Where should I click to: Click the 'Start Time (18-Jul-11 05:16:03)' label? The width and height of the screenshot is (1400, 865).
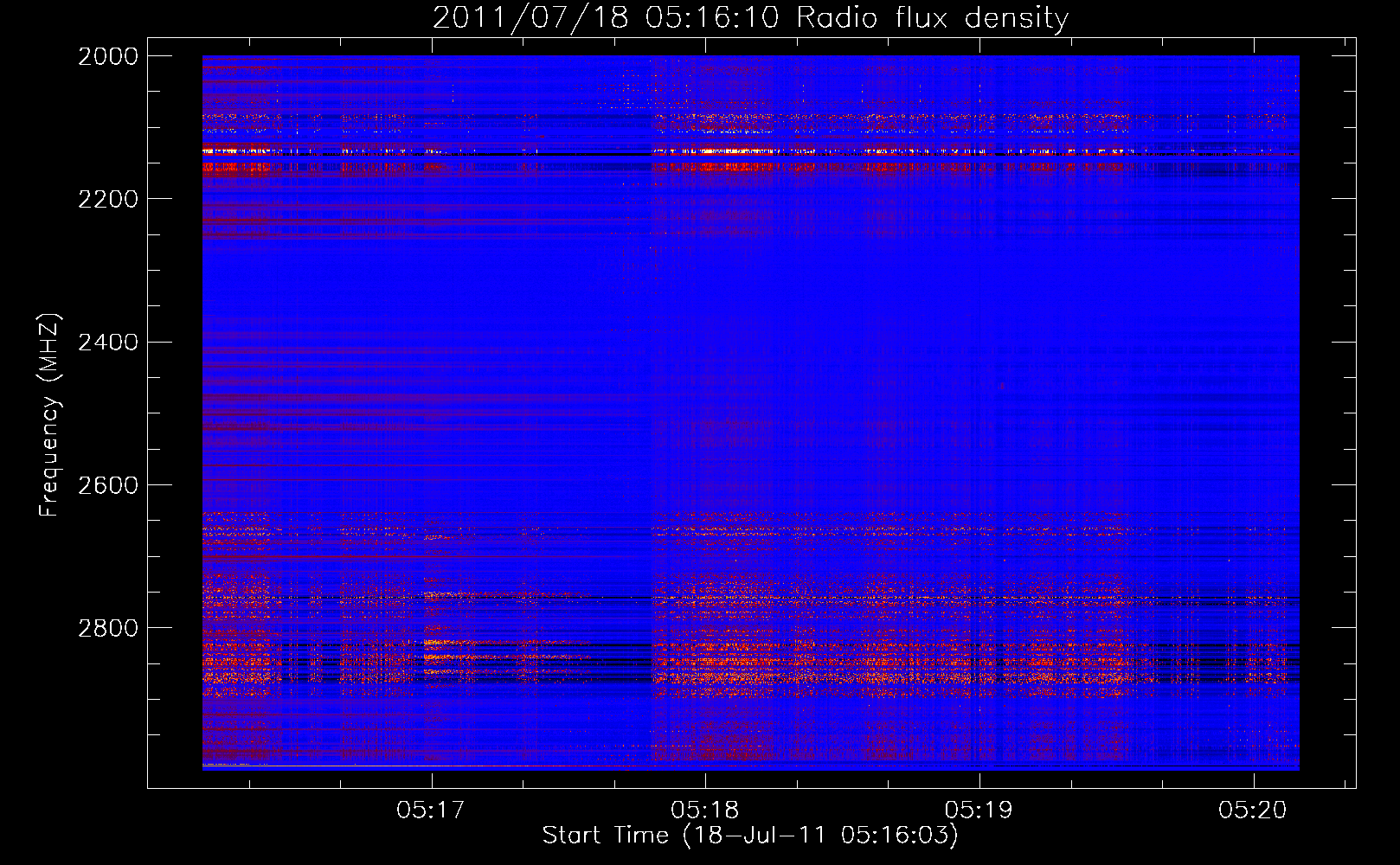(x=750, y=836)
